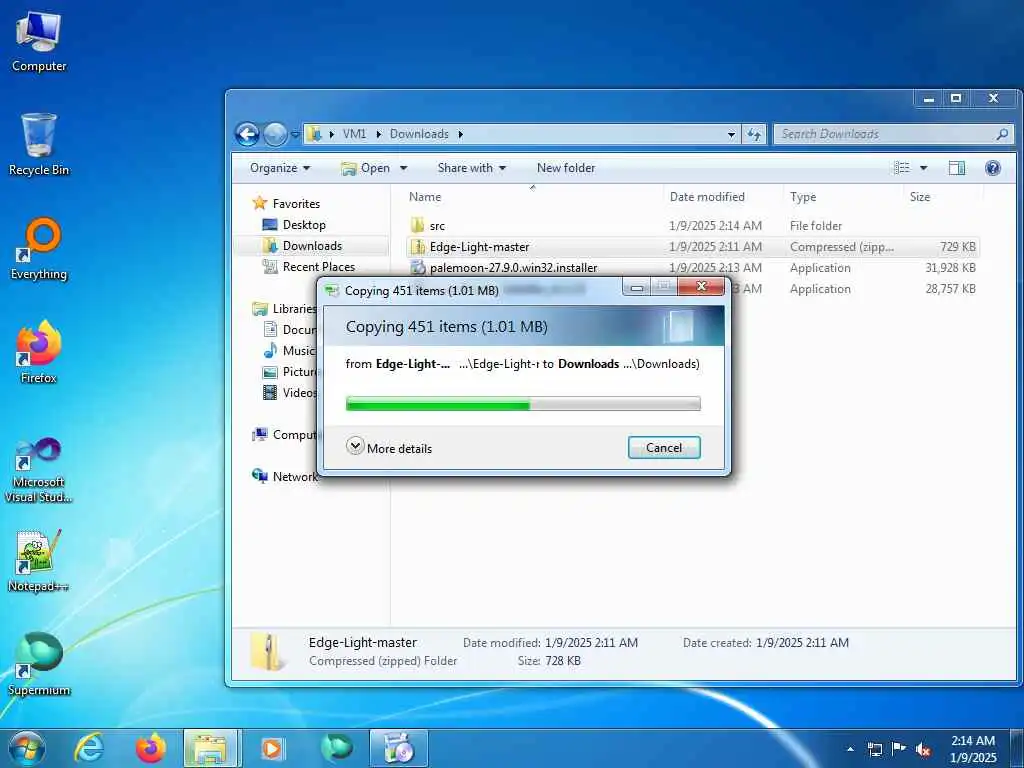Open the Computer desktop icon

point(39,41)
